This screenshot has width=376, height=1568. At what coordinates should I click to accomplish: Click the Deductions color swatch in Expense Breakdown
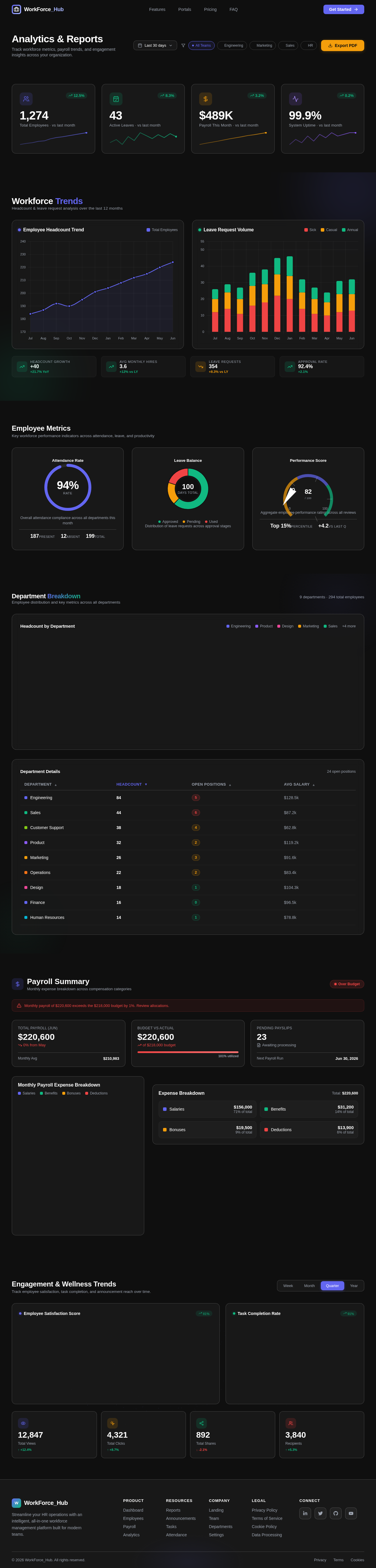coord(266,1130)
